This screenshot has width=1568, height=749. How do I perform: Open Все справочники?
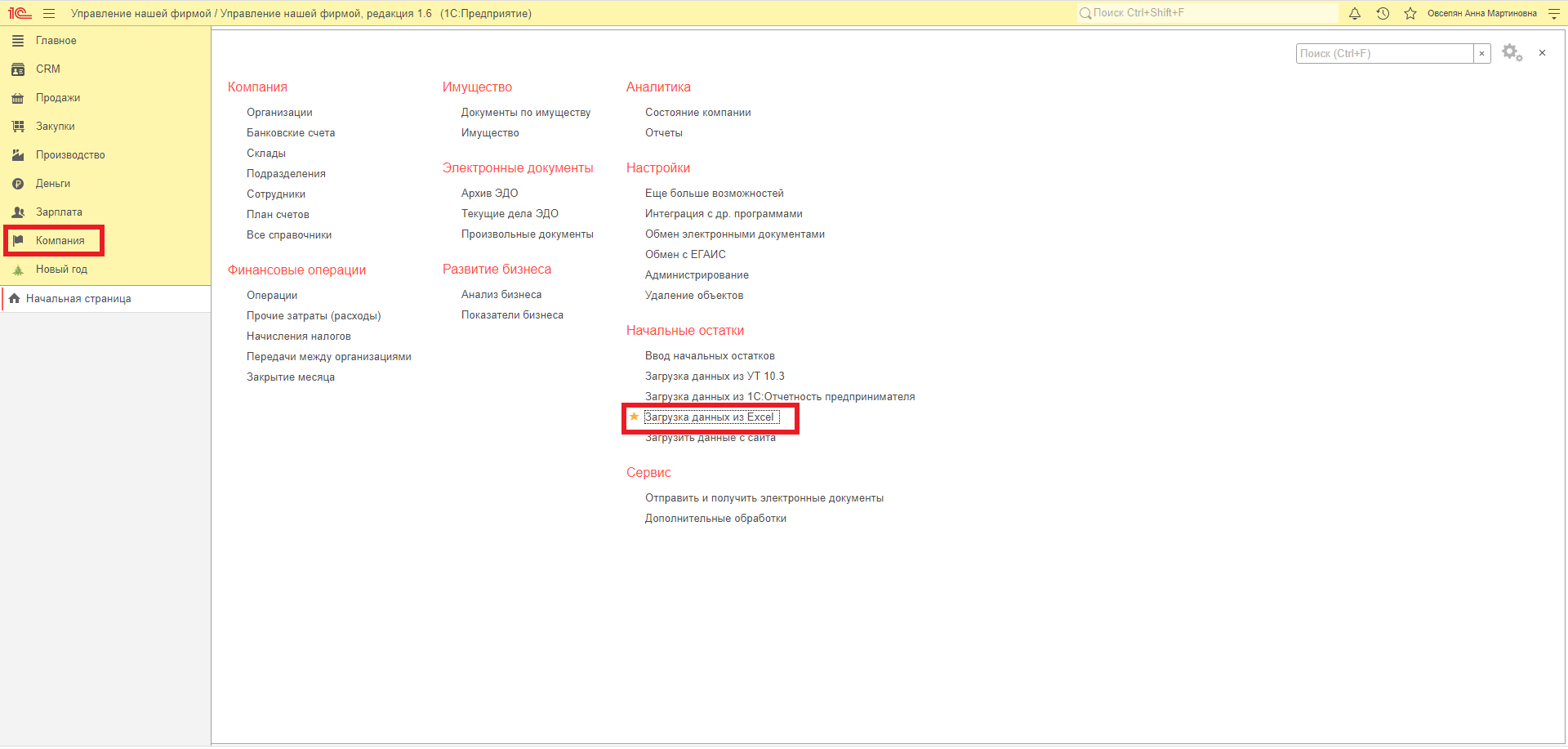click(x=289, y=235)
